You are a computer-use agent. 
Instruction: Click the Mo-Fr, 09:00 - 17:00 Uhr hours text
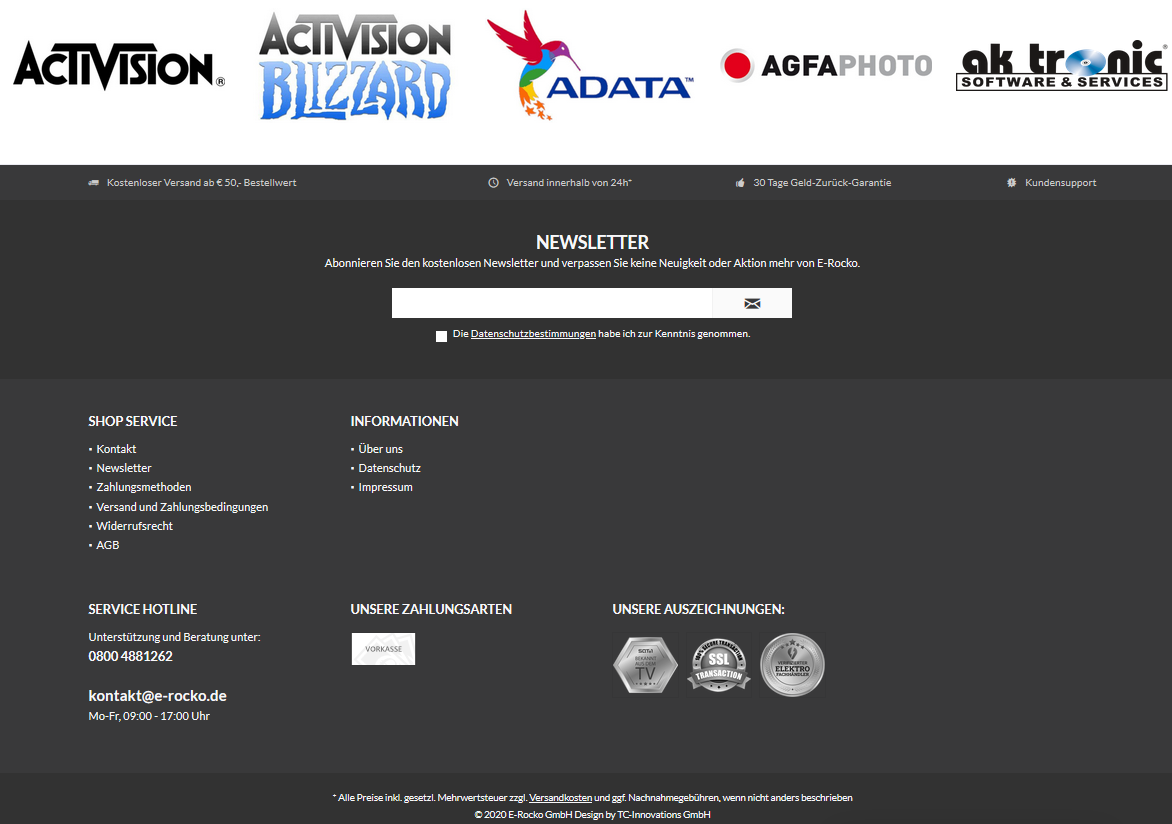[x=149, y=716]
